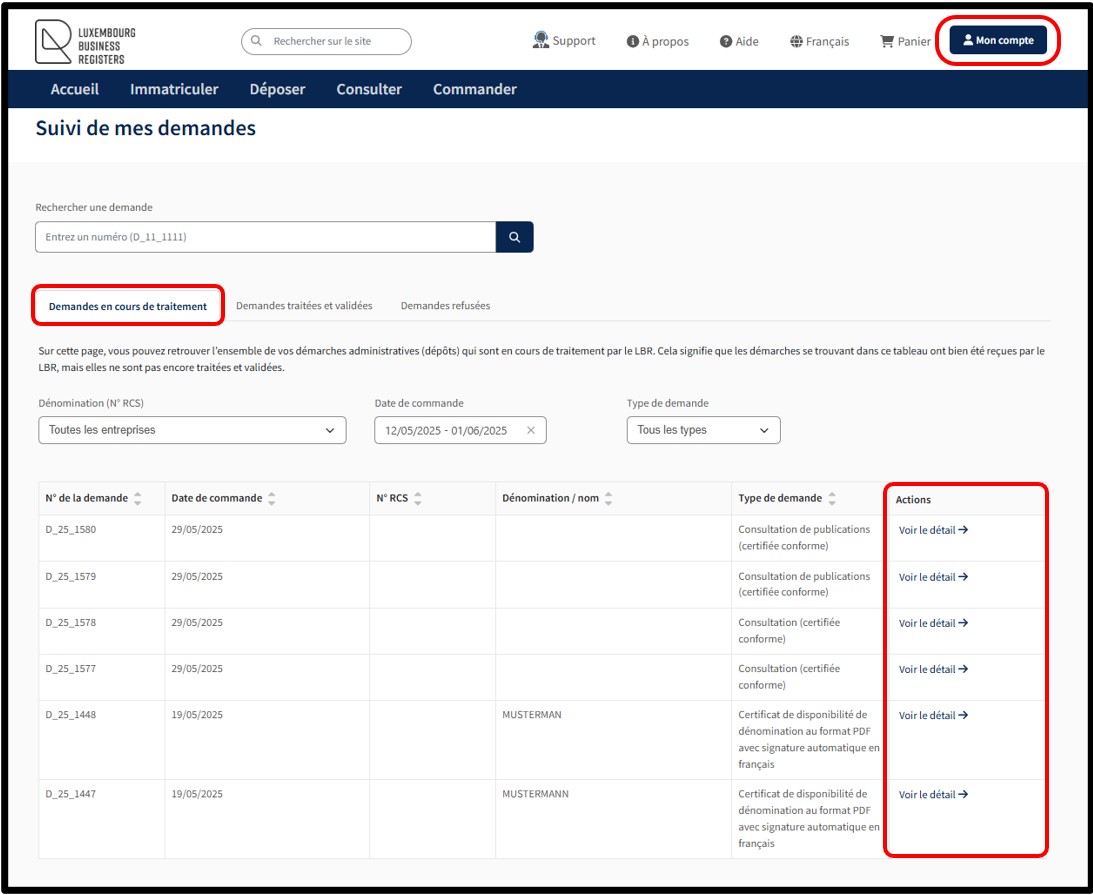Open Aide question mark icon

pyautogui.click(x=726, y=42)
